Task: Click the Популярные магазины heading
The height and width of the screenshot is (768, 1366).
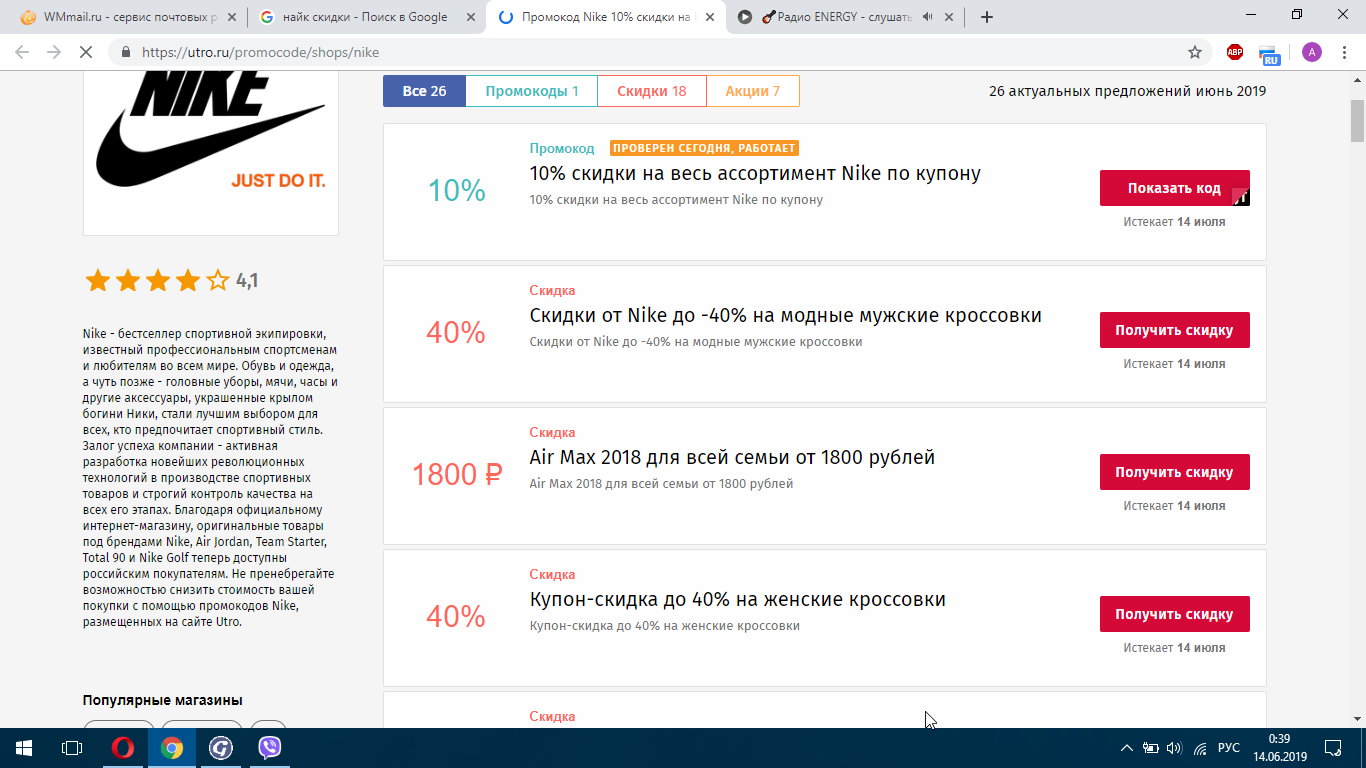Action: pos(162,700)
